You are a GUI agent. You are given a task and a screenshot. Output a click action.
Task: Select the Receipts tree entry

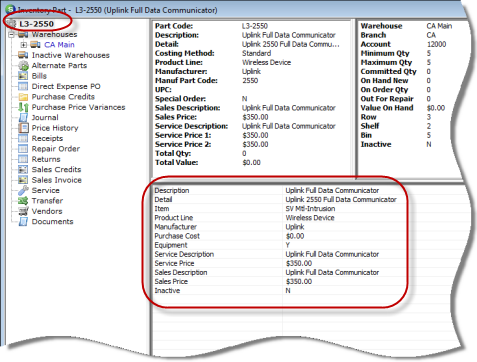(47, 138)
